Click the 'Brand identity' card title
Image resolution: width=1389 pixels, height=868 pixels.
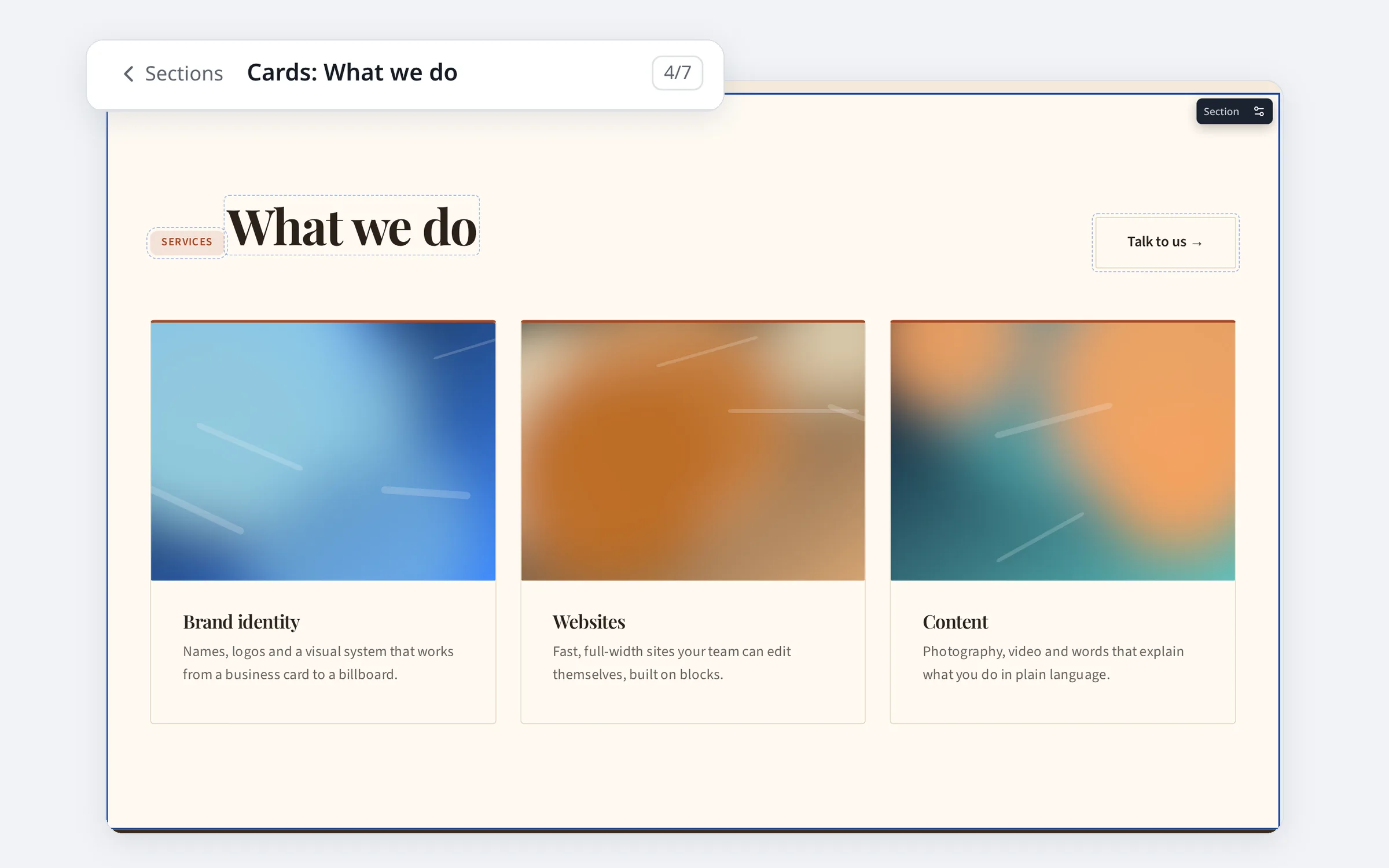(241, 622)
